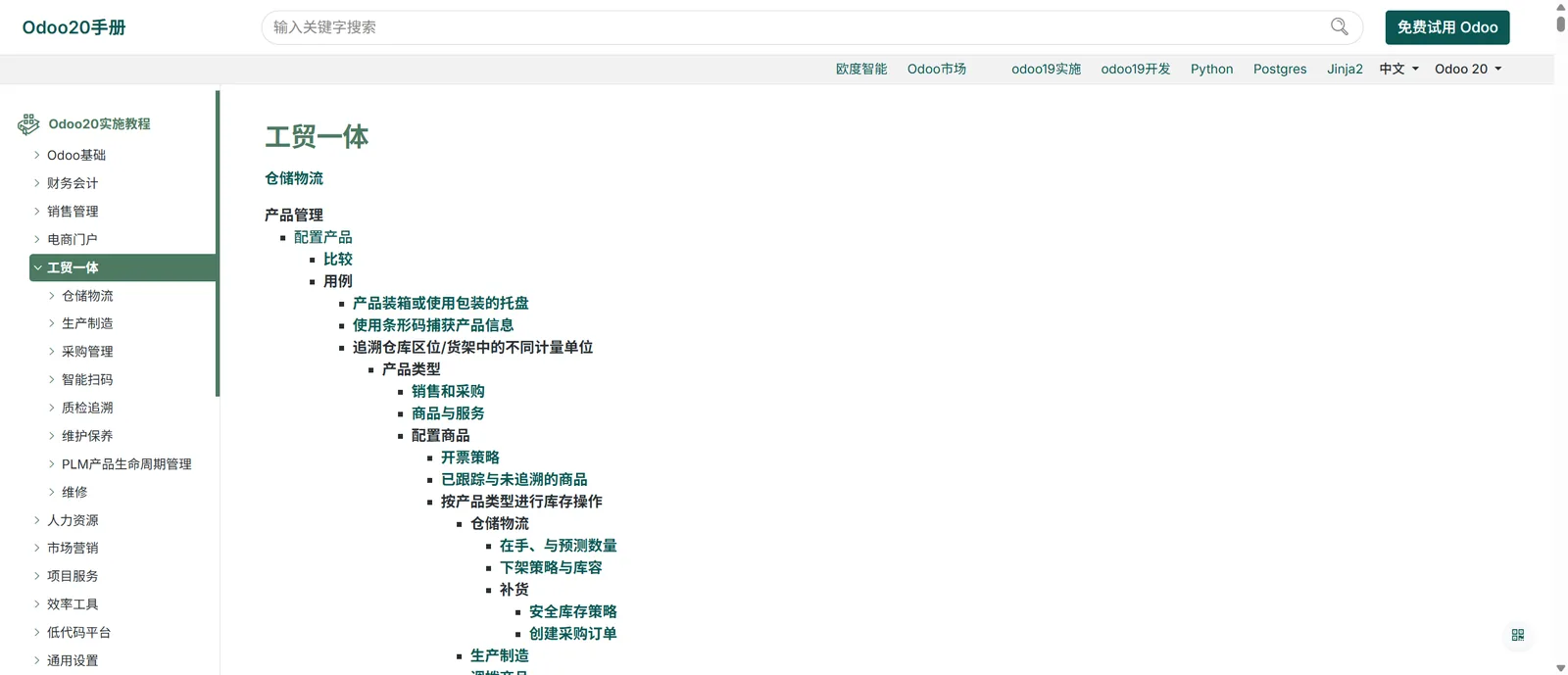1568x675 pixels.
Task: Open the 在手、与预测数量 link
Action: pos(559,546)
